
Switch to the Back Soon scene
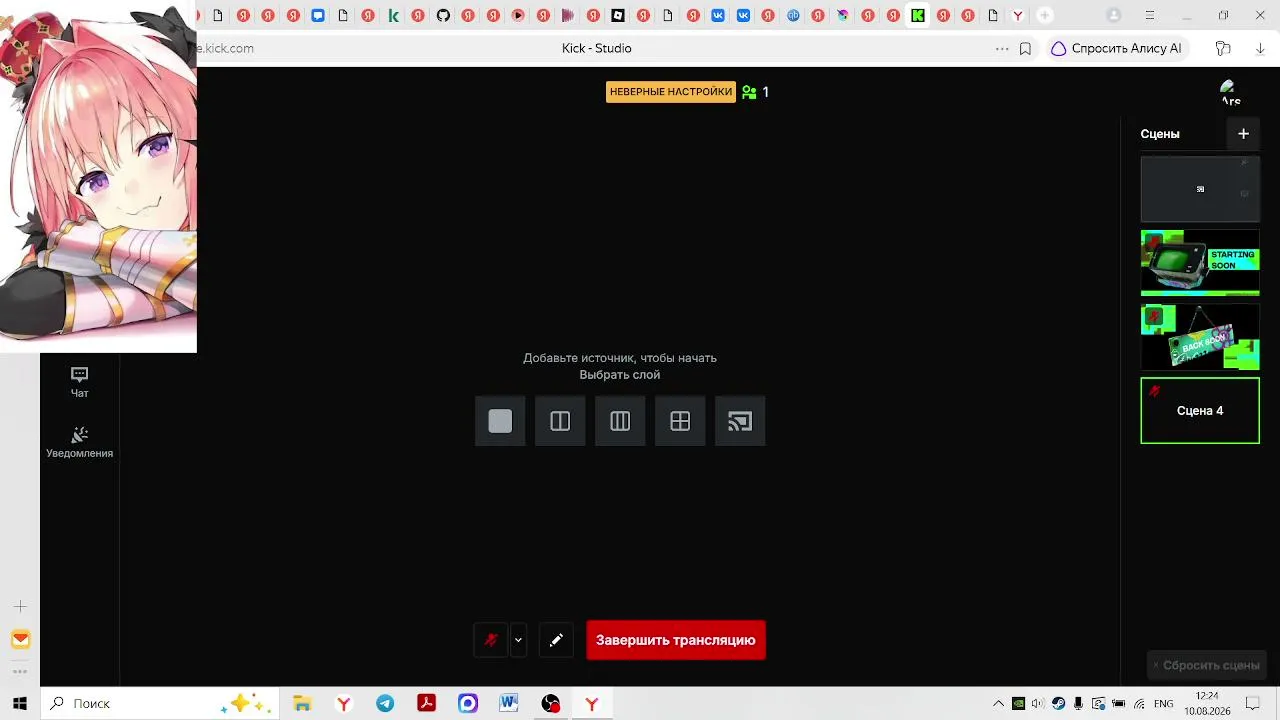[x=1200, y=337]
